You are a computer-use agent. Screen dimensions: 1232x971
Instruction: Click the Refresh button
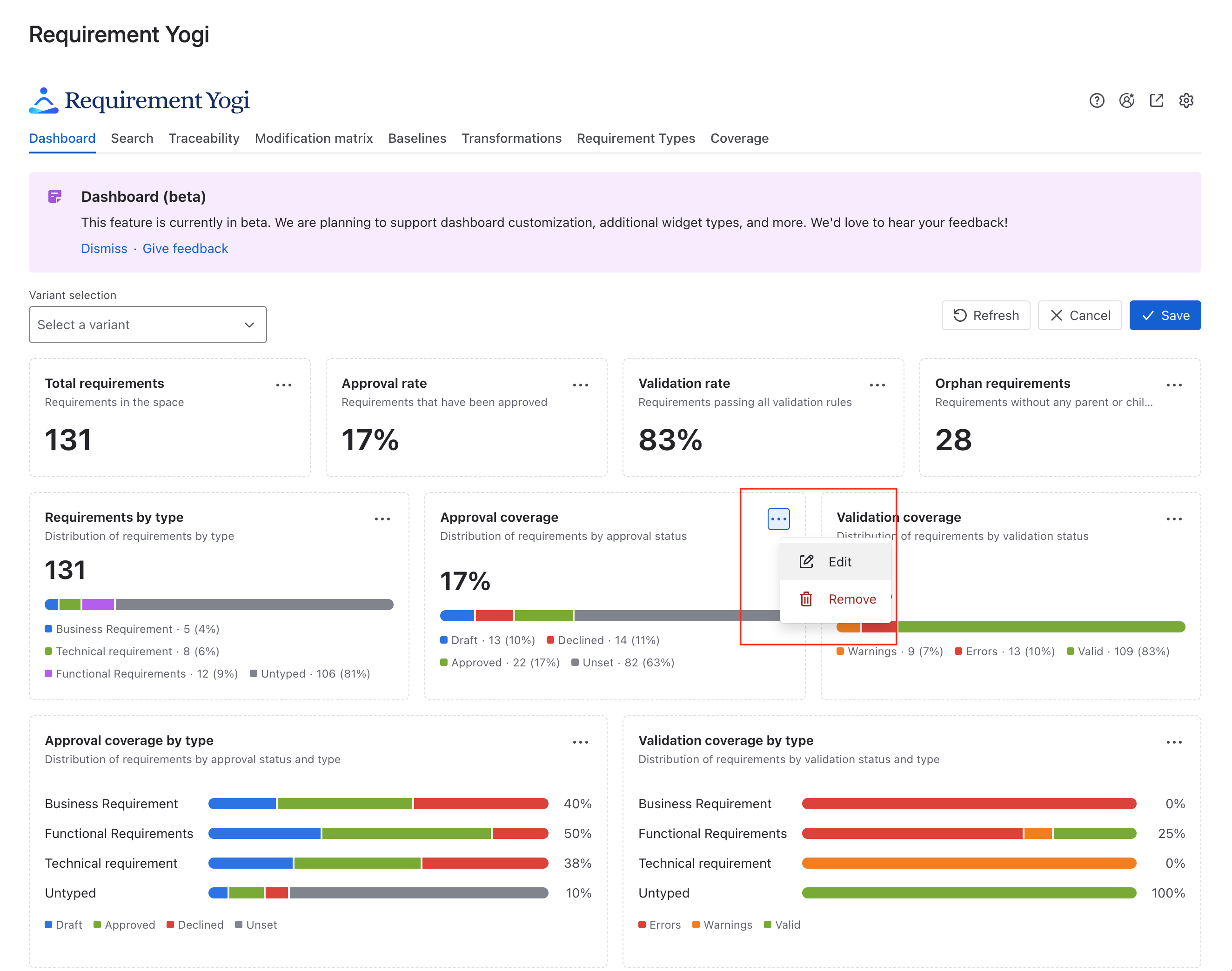coord(986,315)
